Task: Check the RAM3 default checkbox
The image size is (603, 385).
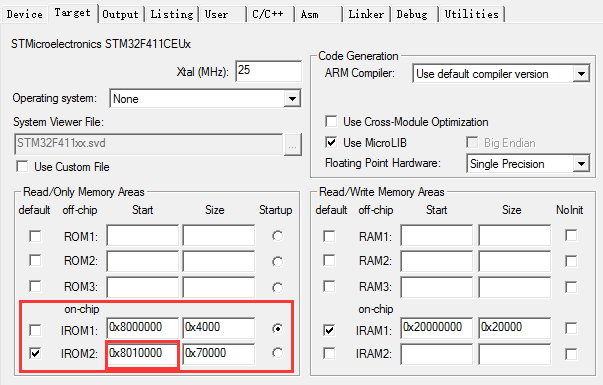Action: click(329, 286)
